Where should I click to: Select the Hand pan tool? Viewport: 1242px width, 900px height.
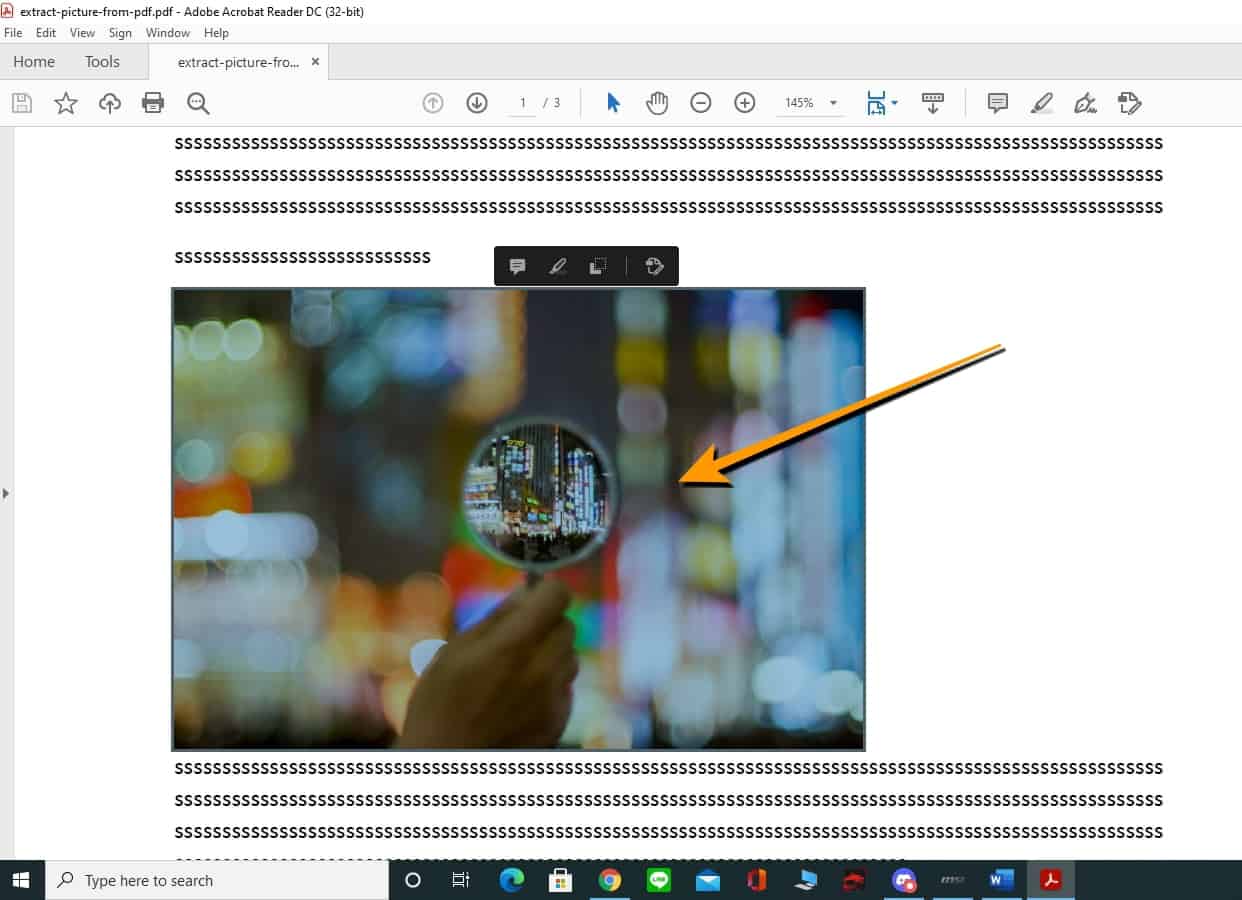(657, 103)
